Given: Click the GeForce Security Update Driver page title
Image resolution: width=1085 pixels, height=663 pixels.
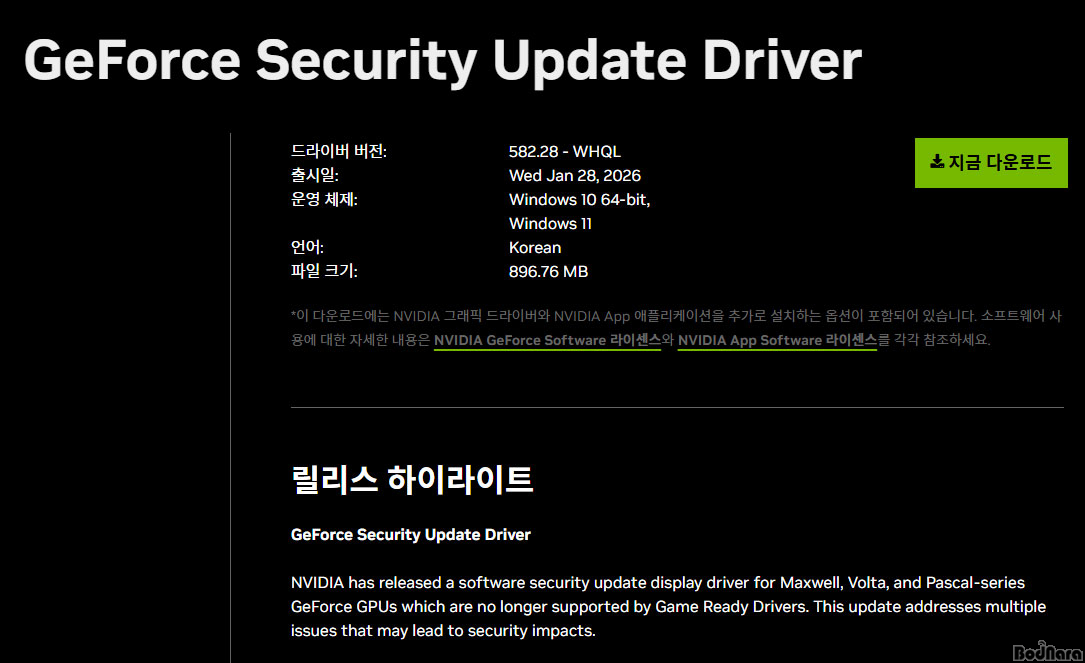Looking at the screenshot, I should point(443,61).
